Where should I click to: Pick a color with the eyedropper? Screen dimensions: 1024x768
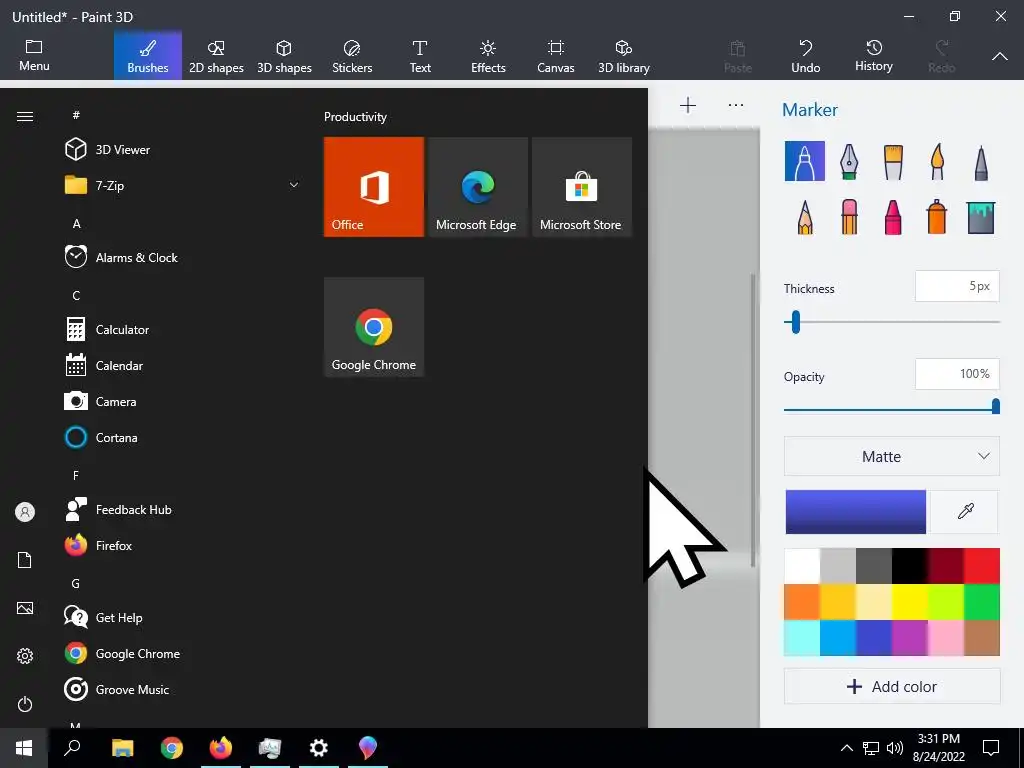tap(965, 511)
